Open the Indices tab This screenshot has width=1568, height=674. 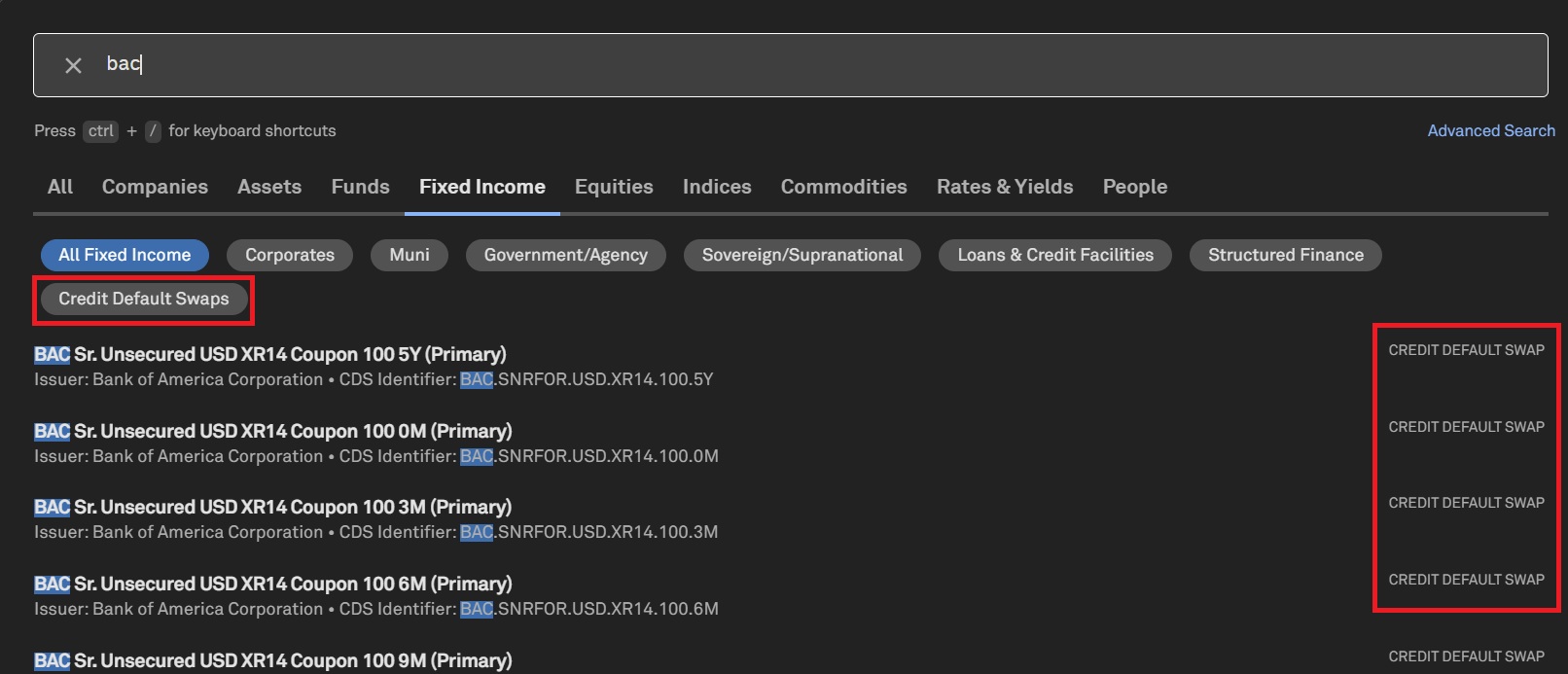pyautogui.click(x=717, y=187)
